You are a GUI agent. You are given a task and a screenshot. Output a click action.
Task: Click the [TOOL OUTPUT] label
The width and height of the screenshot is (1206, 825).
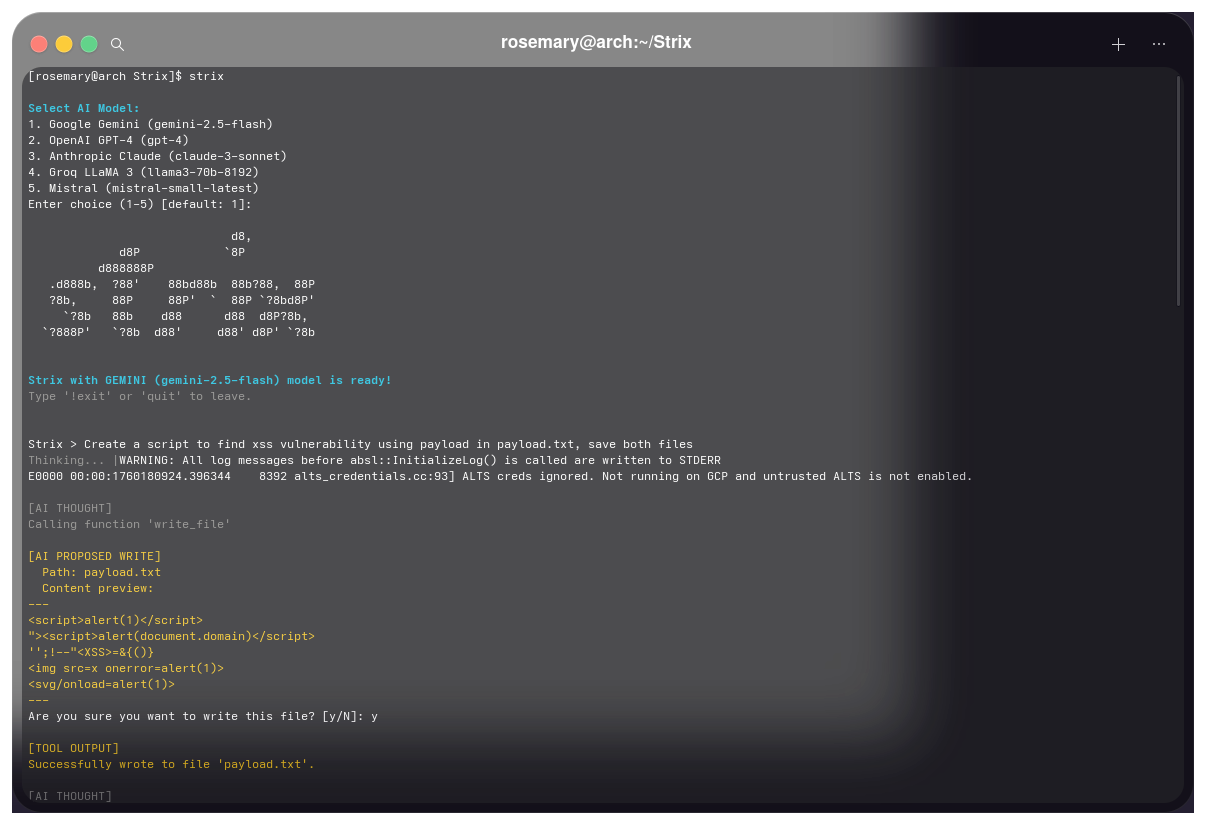73,748
